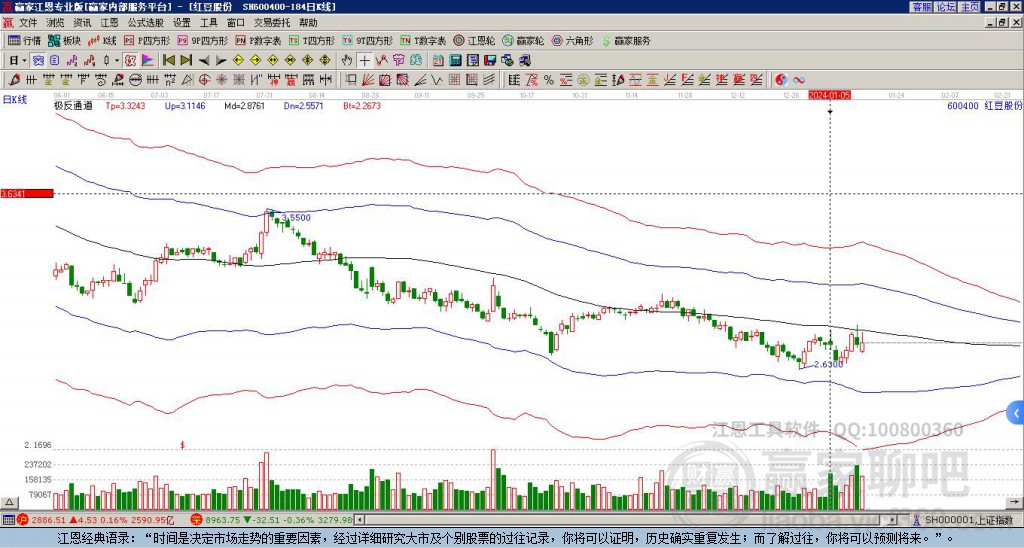Open the T数字表 tool

pyautogui.click(x=423, y=40)
